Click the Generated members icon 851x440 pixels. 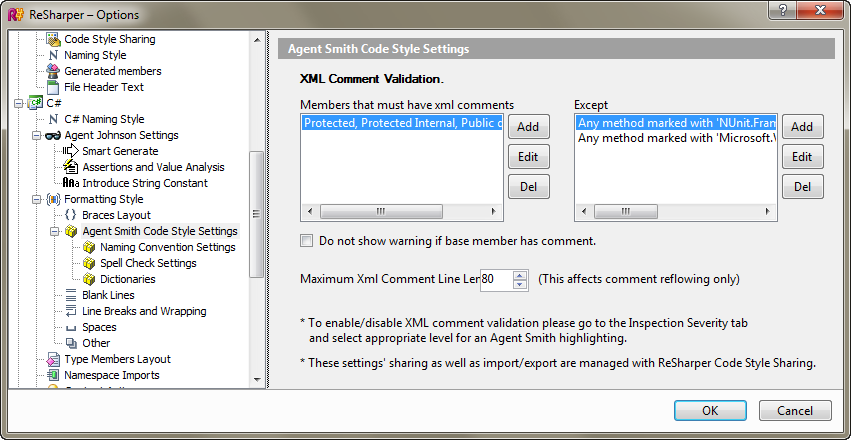click(53, 71)
